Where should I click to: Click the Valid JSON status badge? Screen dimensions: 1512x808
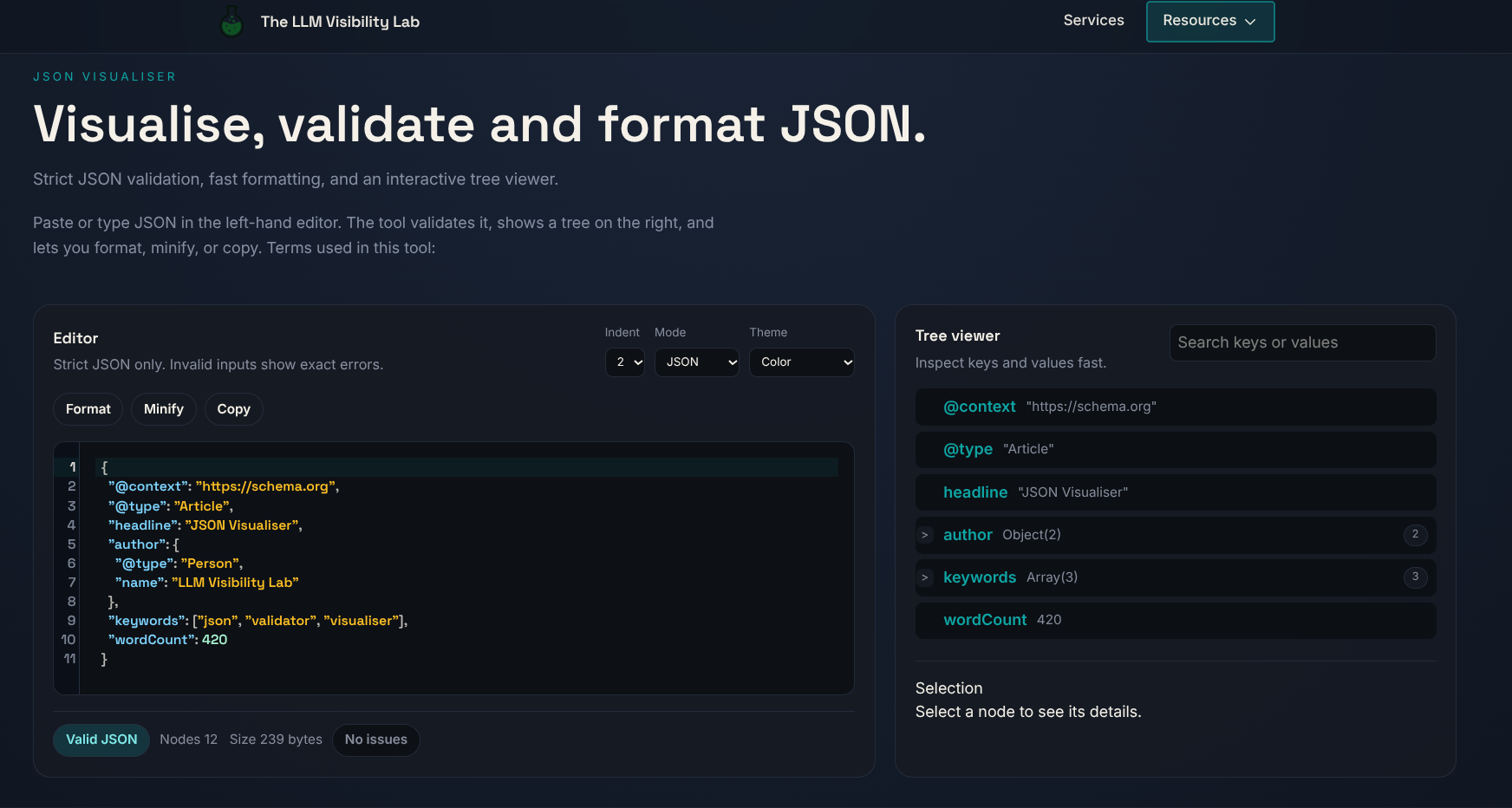(101, 740)
